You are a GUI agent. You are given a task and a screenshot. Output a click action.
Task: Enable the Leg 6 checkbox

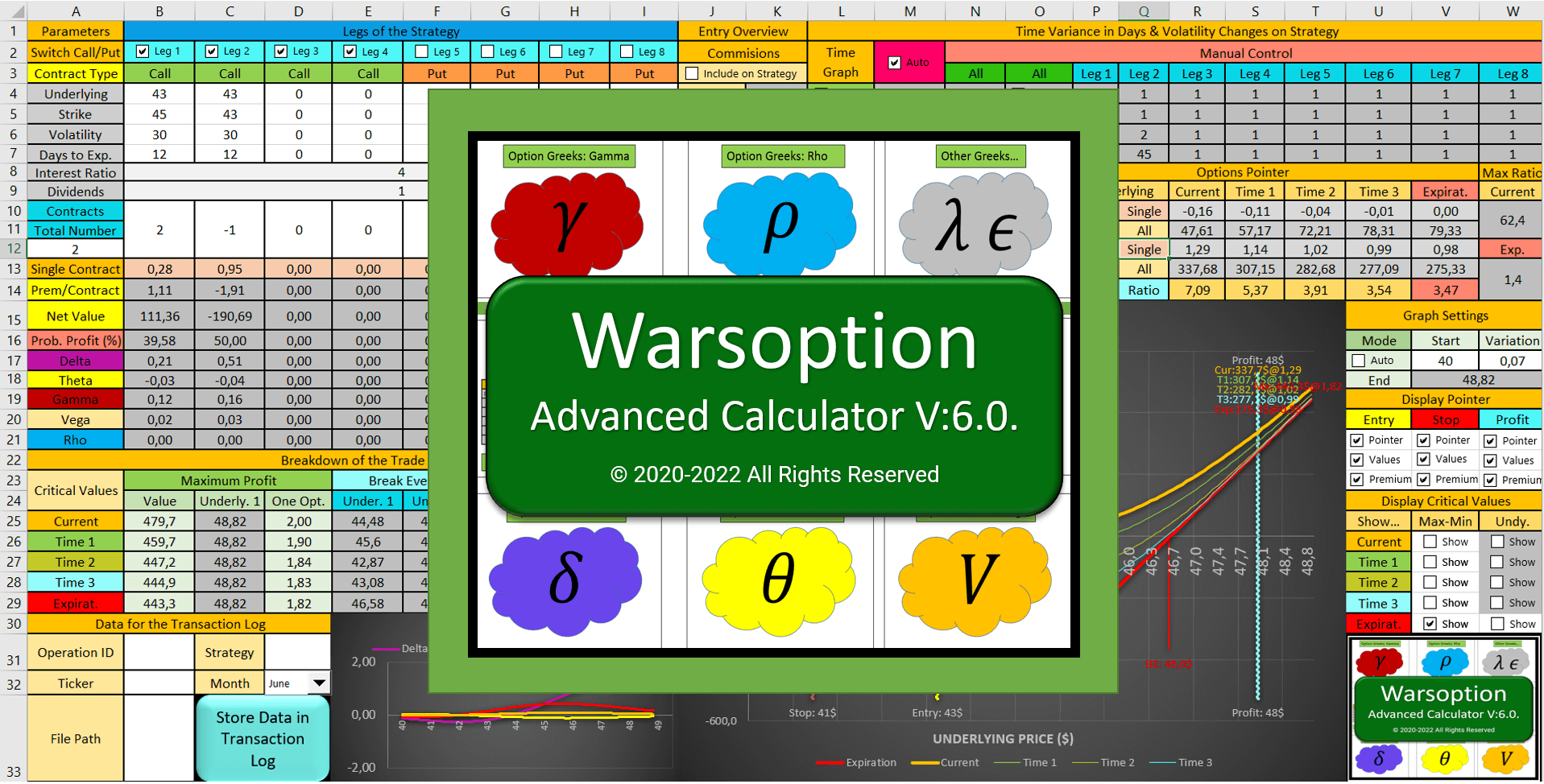click(x=487, y=51)
